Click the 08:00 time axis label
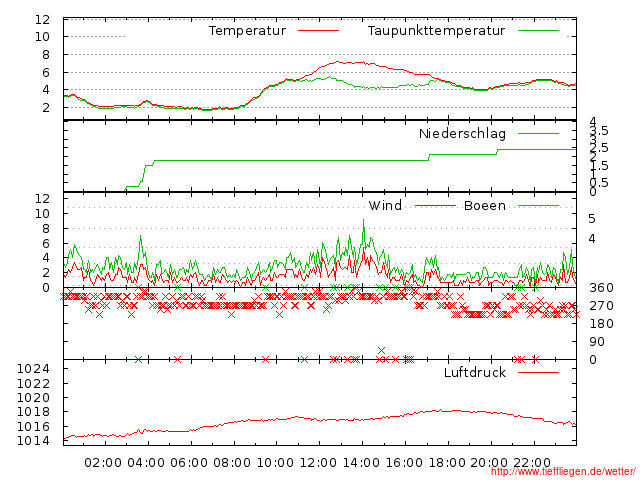 [232, 463]
